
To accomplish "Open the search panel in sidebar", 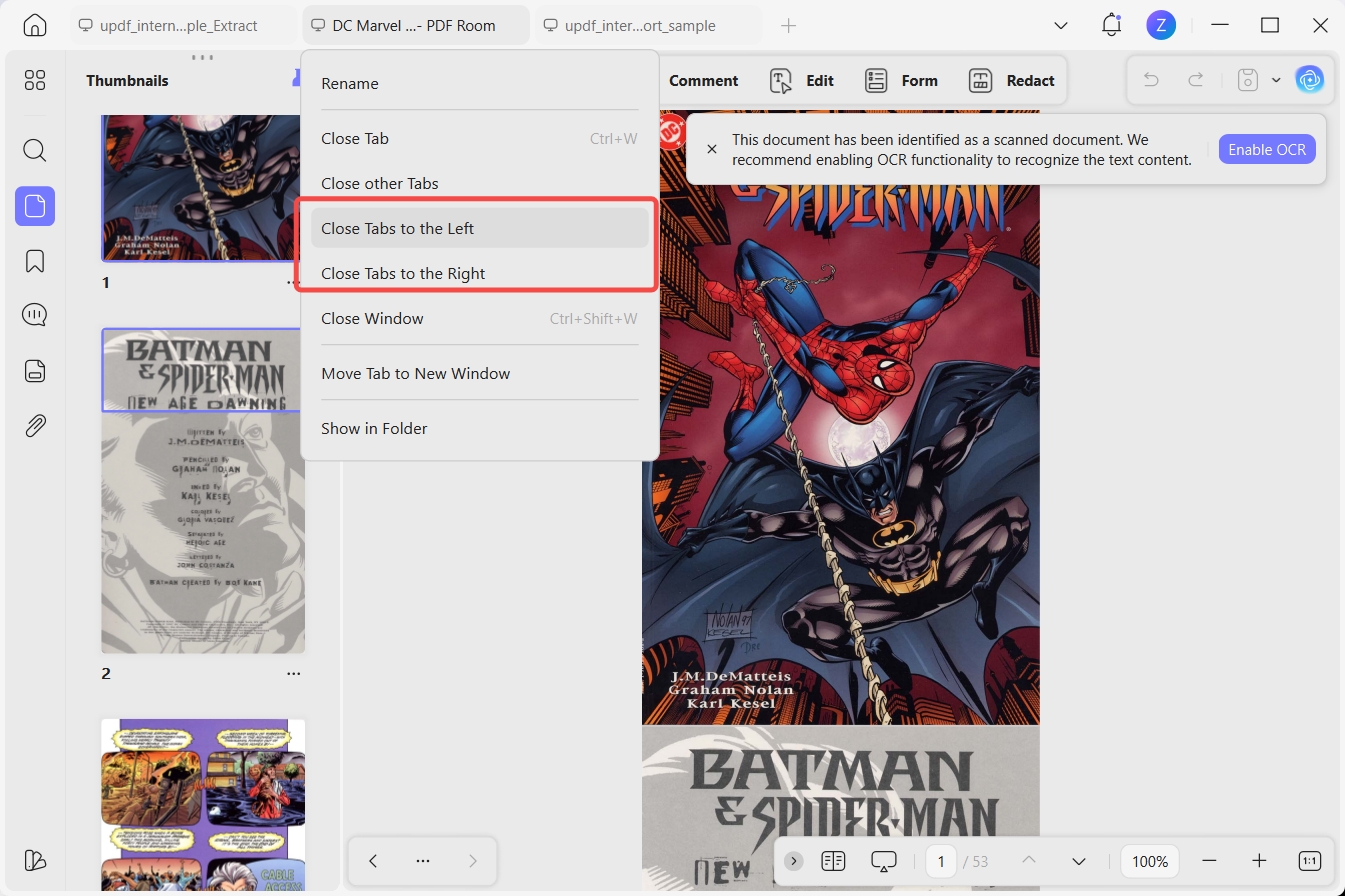I will [x=35, y=151].
